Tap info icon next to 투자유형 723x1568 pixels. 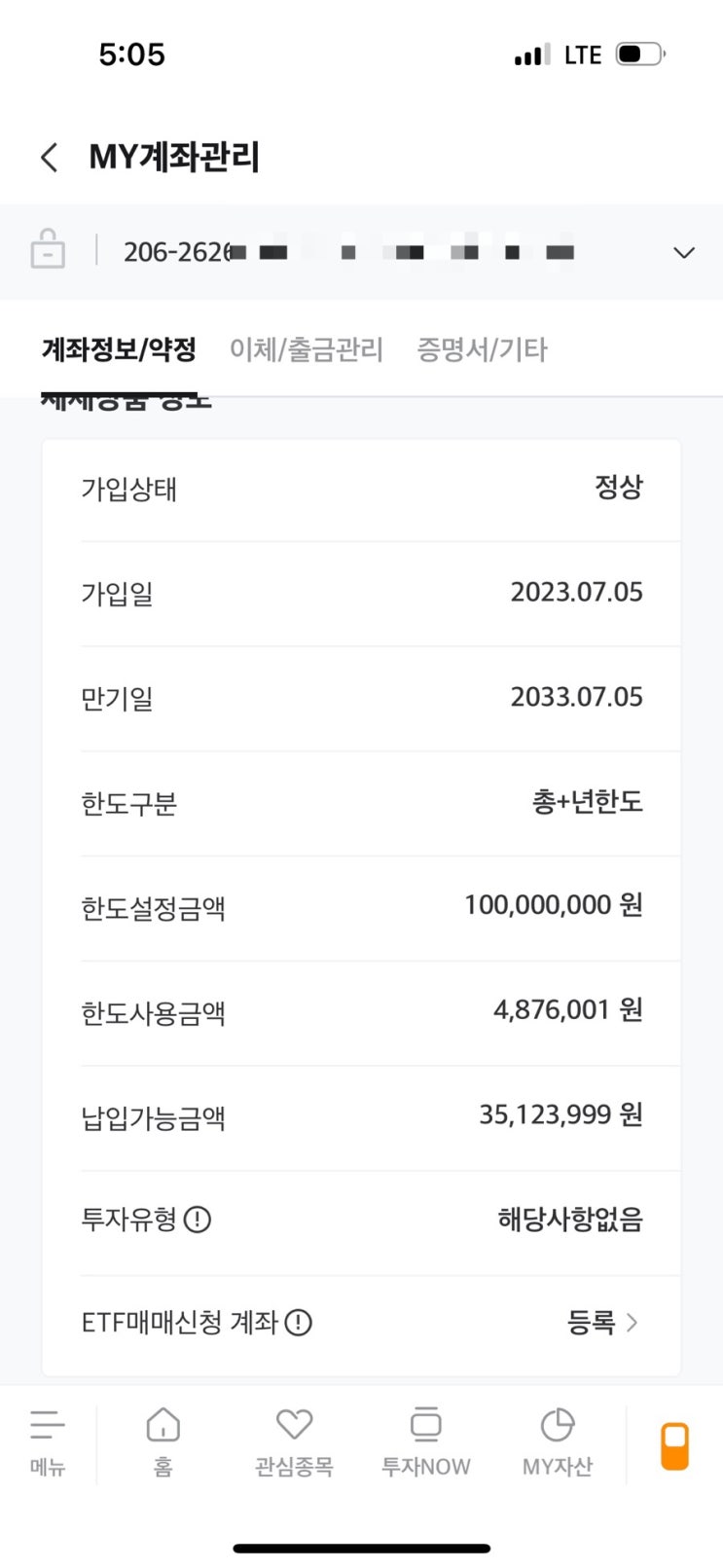click(x=198, y=1219)
